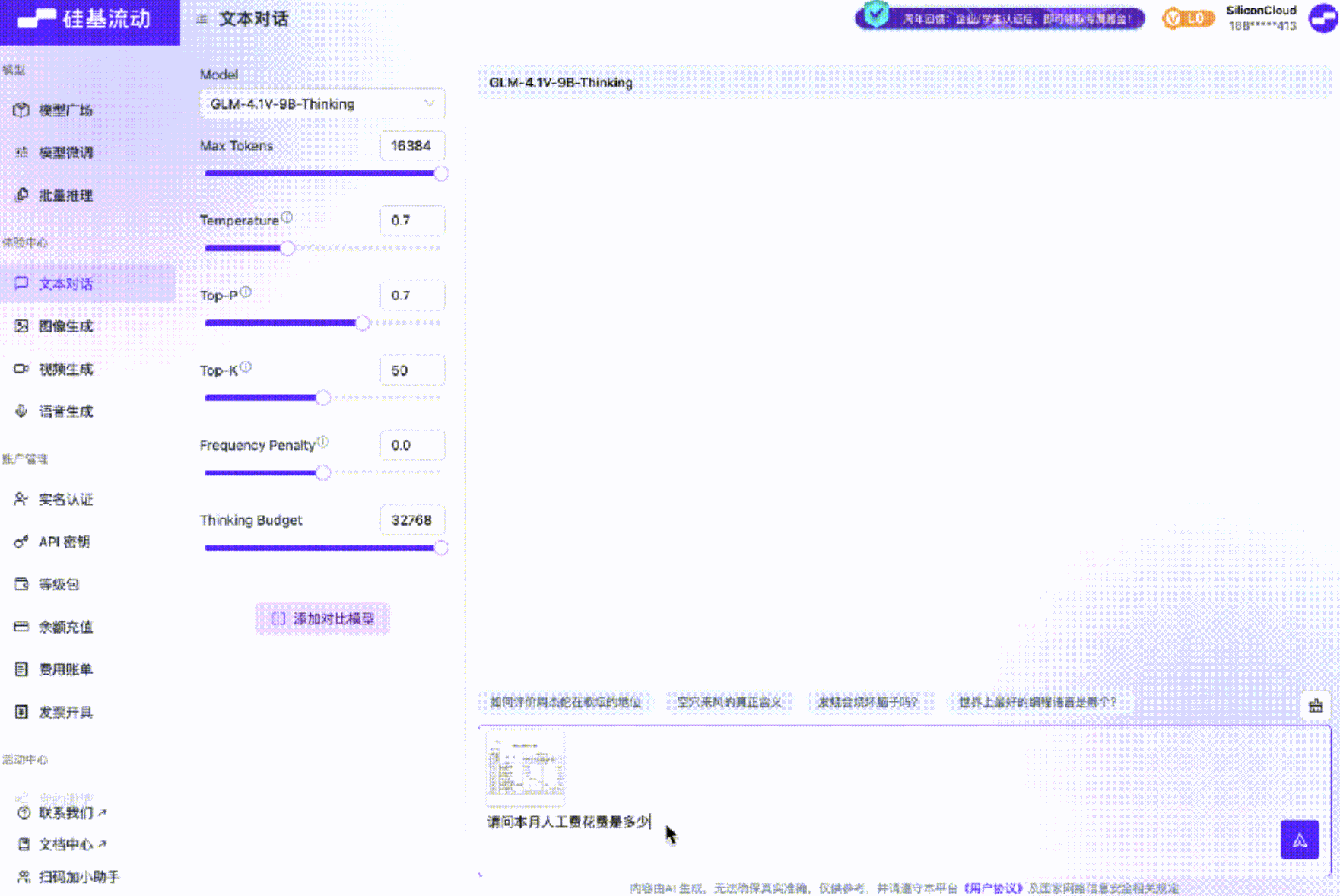Click the L0 level badge icon
Screen dimensions: 1340x896
(x=1188, y=18)
